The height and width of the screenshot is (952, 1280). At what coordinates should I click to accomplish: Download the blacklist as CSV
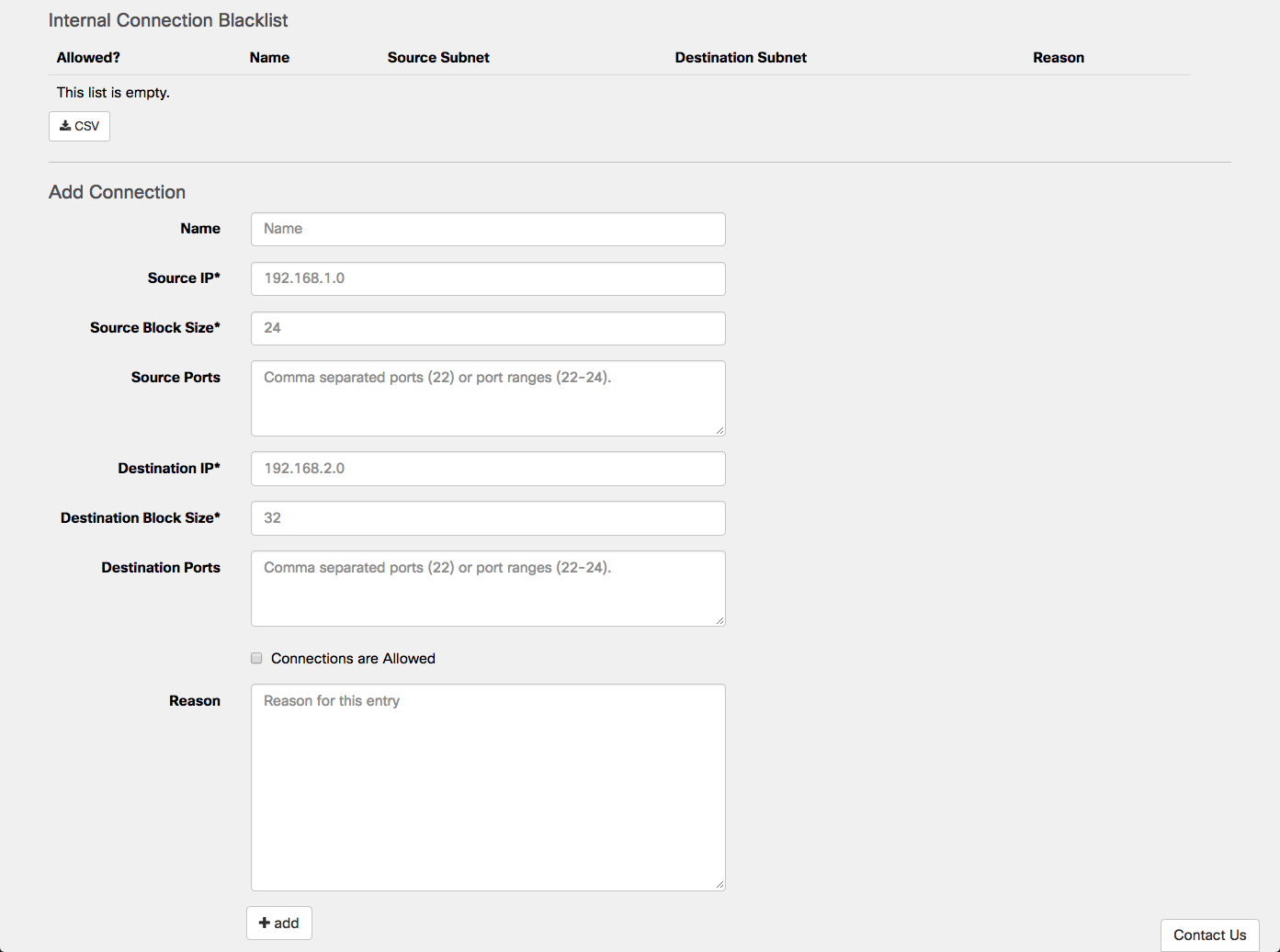coord(79,126)
